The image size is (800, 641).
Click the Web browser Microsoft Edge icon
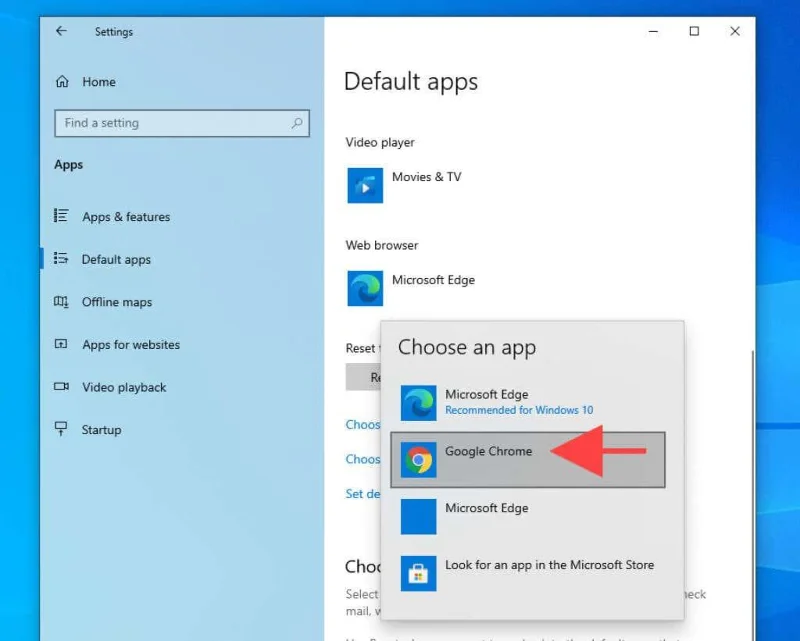point(365,288)
